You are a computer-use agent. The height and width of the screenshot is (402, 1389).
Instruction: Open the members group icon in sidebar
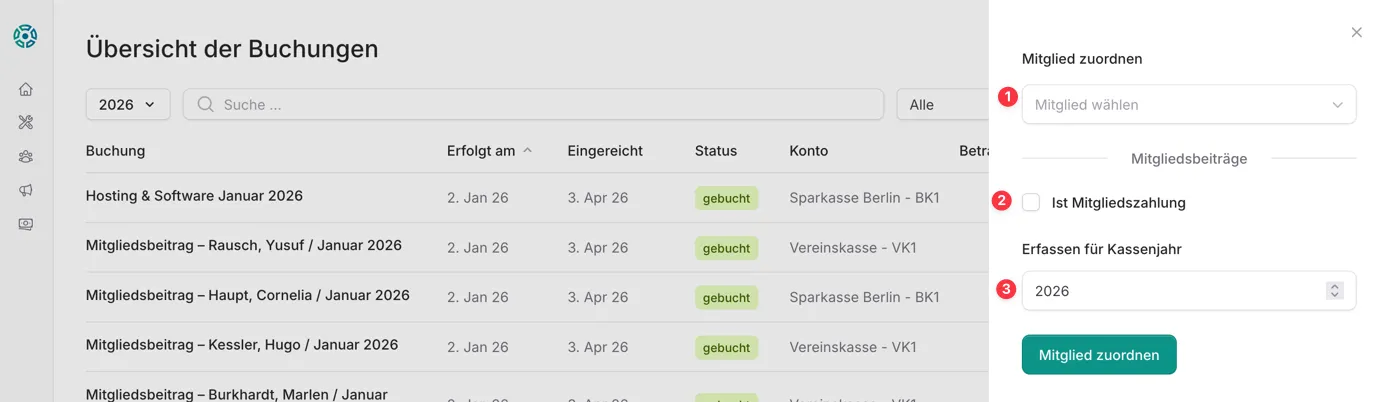pyautogui.click(x=26, y=157)
